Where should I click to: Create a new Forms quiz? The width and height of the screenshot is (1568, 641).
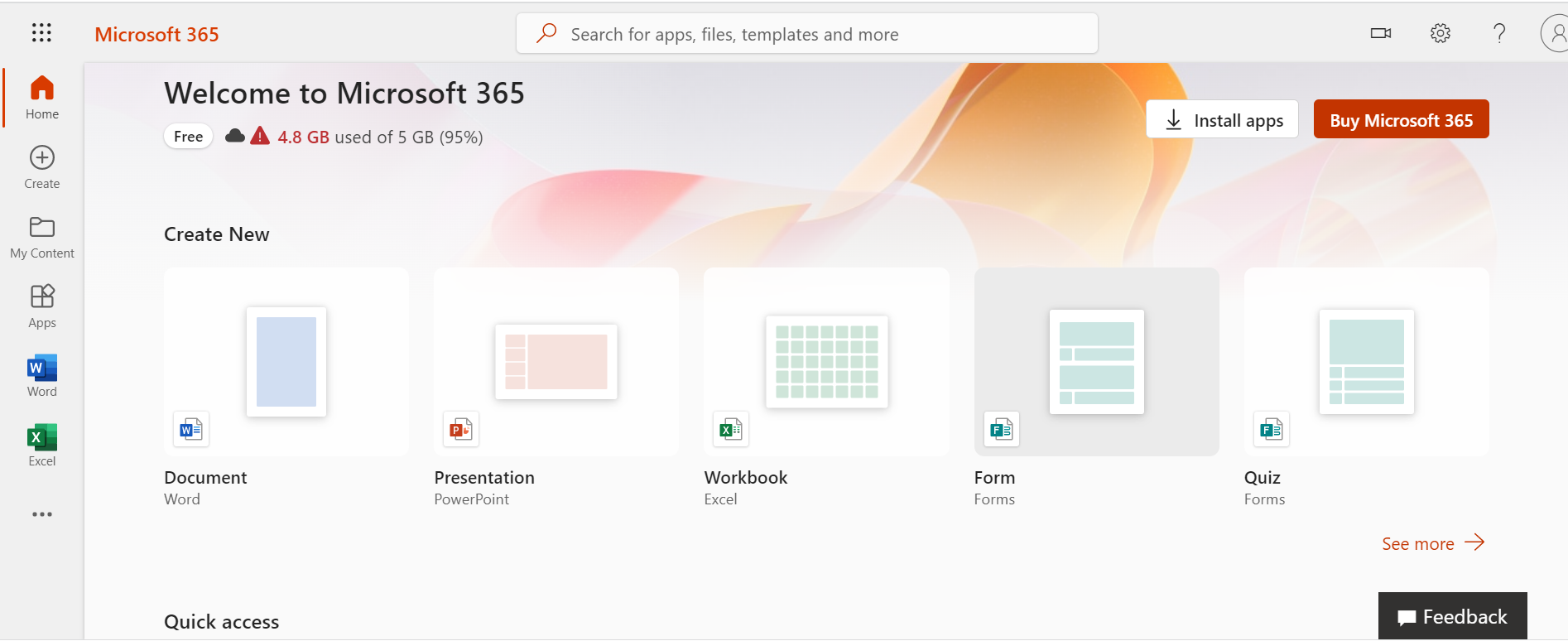1366,362
